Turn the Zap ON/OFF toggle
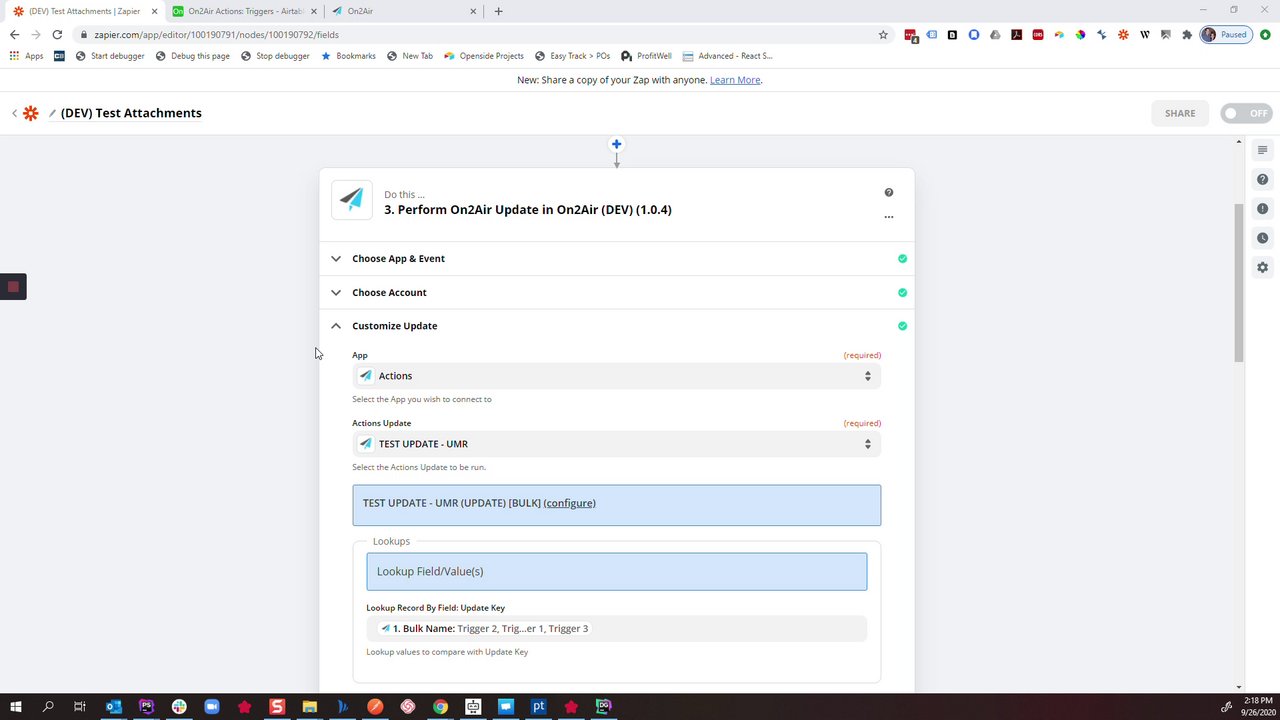1280x720 pixels. (x=1246, y=113)
